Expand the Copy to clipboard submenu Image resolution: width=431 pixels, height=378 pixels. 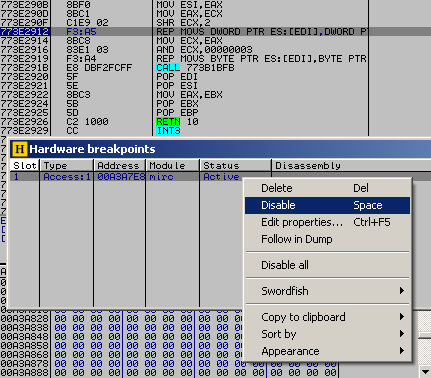[x=327, y=317]
